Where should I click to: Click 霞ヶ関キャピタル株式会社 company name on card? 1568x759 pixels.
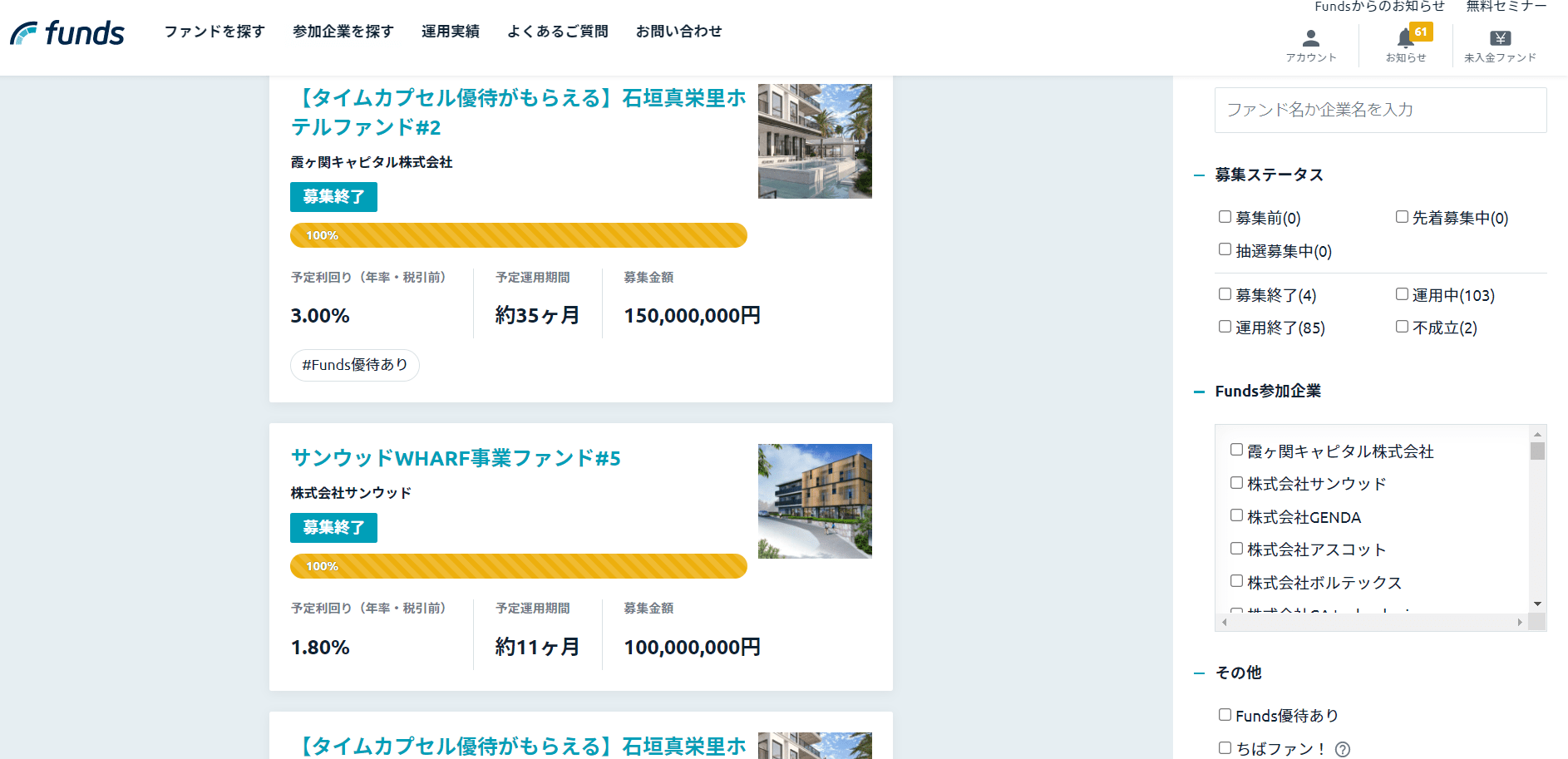(372, 162)
